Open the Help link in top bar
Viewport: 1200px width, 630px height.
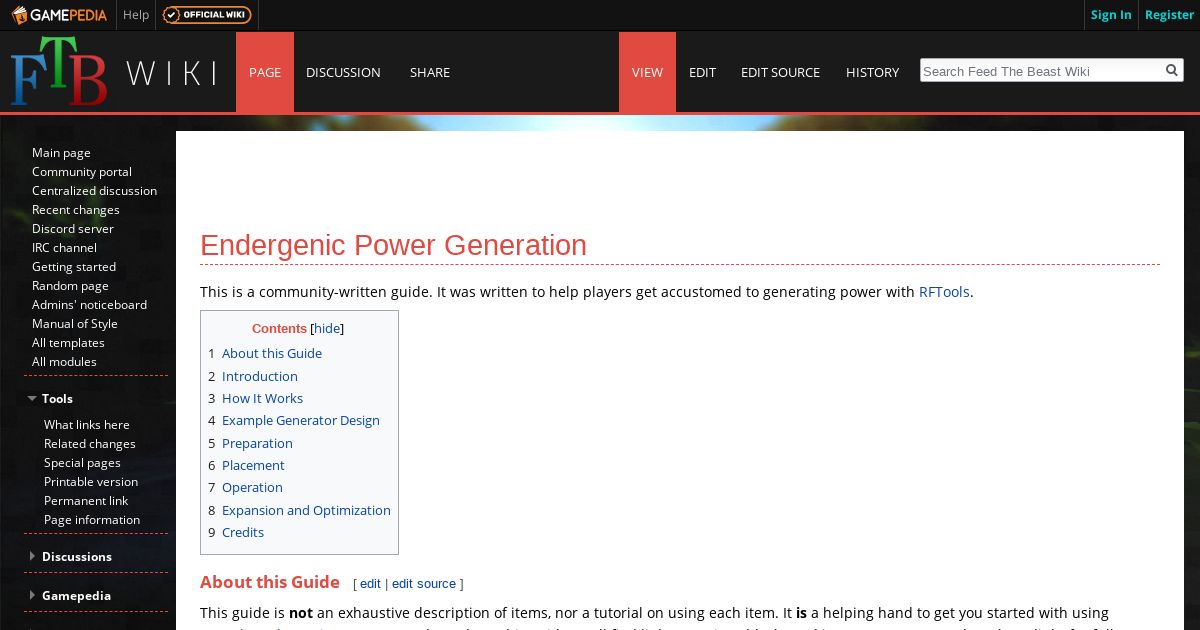pyautogui.click(x=136, y=15)
